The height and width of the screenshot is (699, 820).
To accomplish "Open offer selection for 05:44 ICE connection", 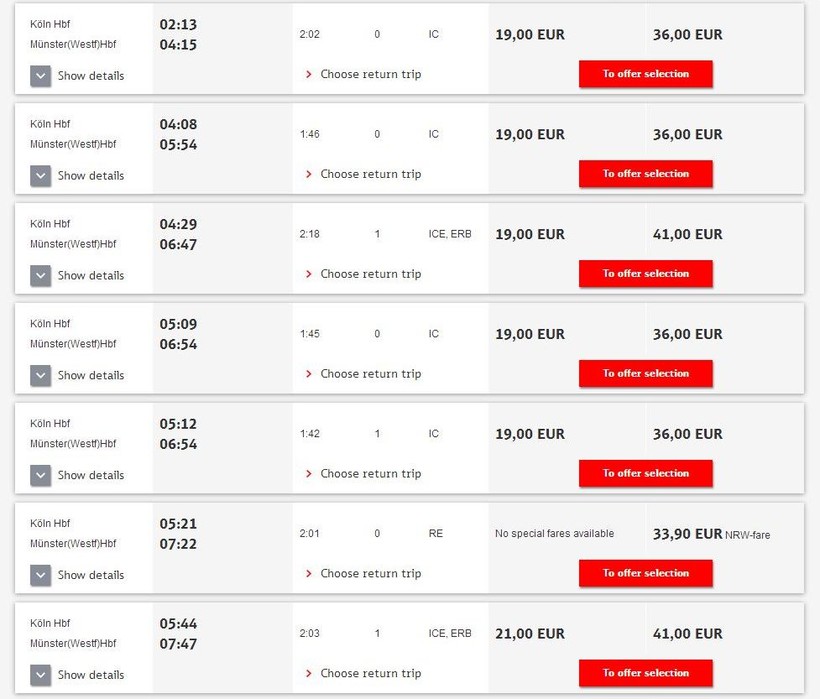I will (645, 673).
